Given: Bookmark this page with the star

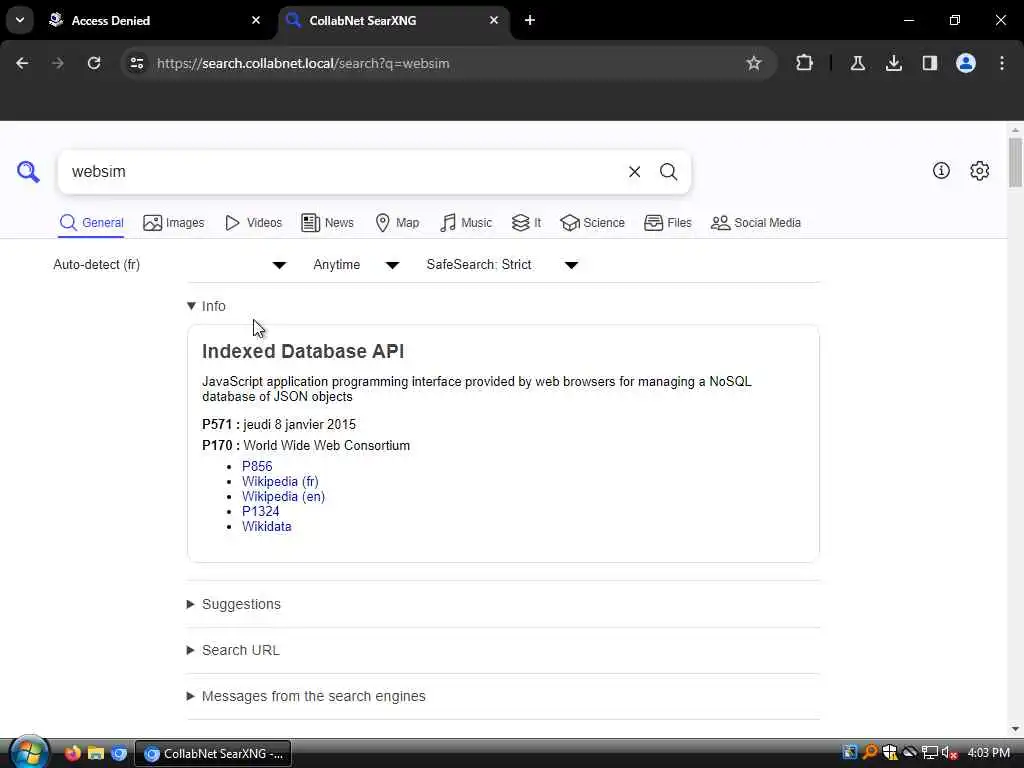Looking at the screenshot, I should click(754, 63).
